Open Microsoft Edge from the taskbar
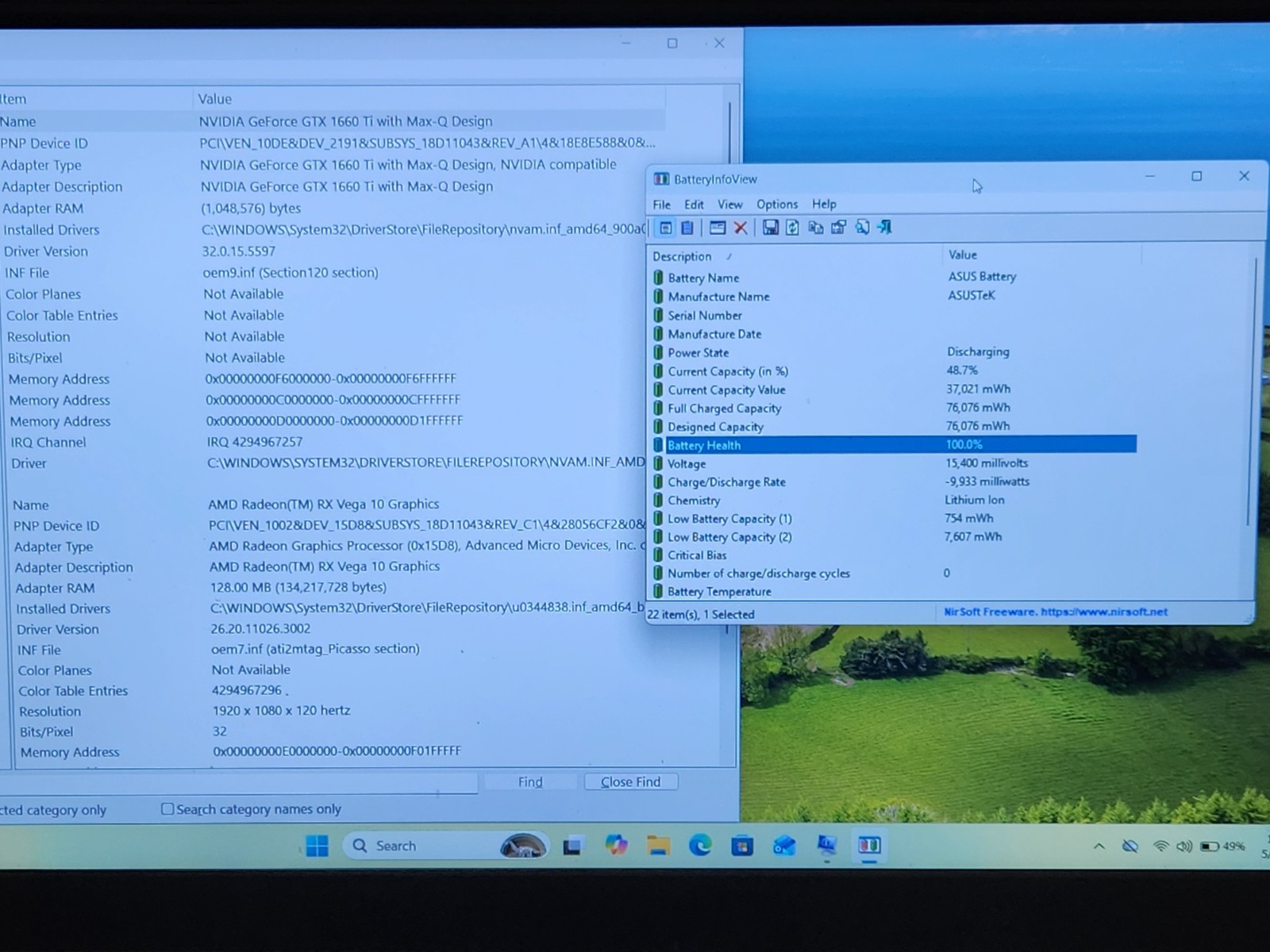This screenshot has height=952, width=1270. click(x=700, y=846)
